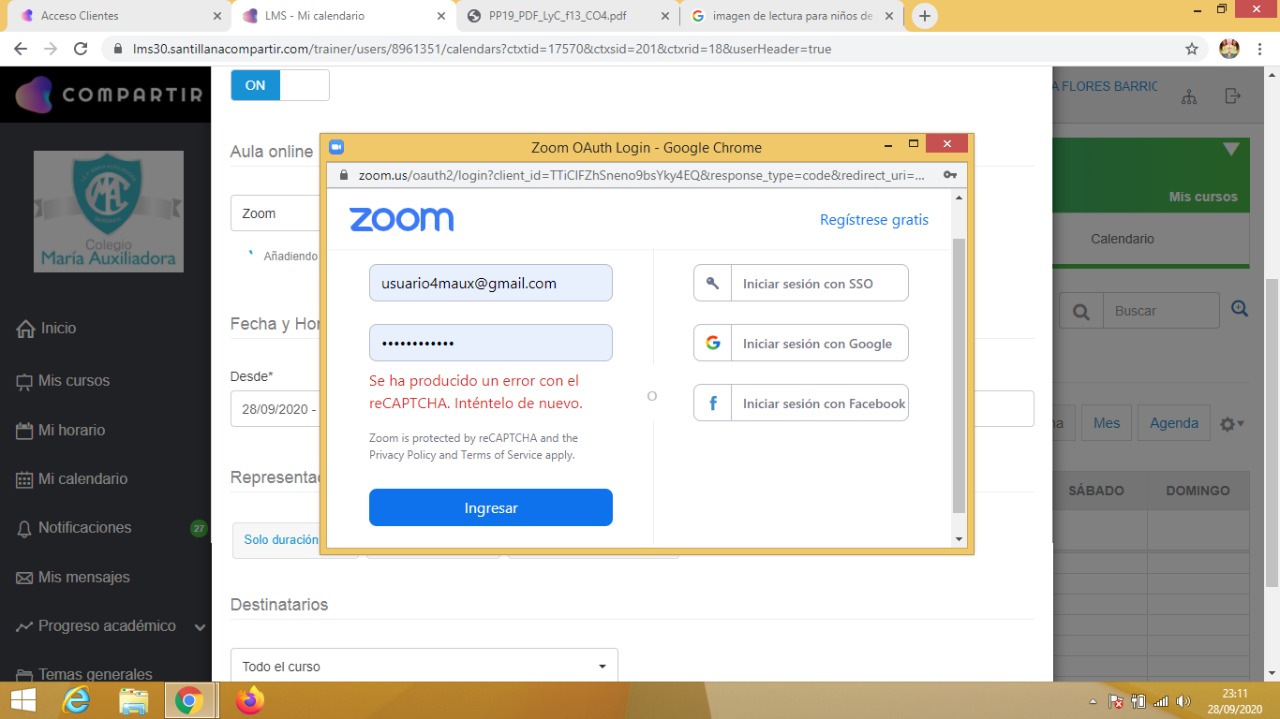
Task: Click the Chrome taskbar icon
Action: point(188,700)
